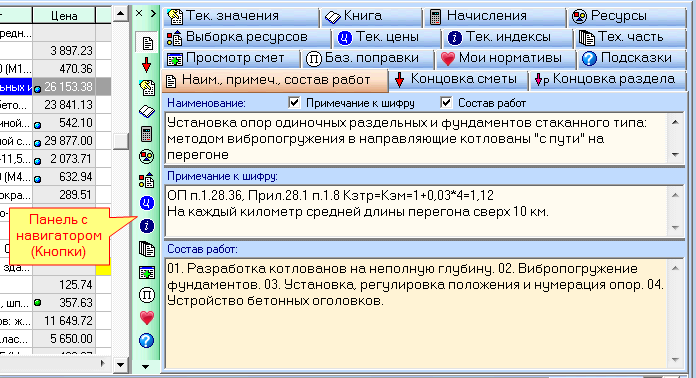Click scroll up arrow in Примечание field
This screenshot has height=378, width=696.
[675, 195]
